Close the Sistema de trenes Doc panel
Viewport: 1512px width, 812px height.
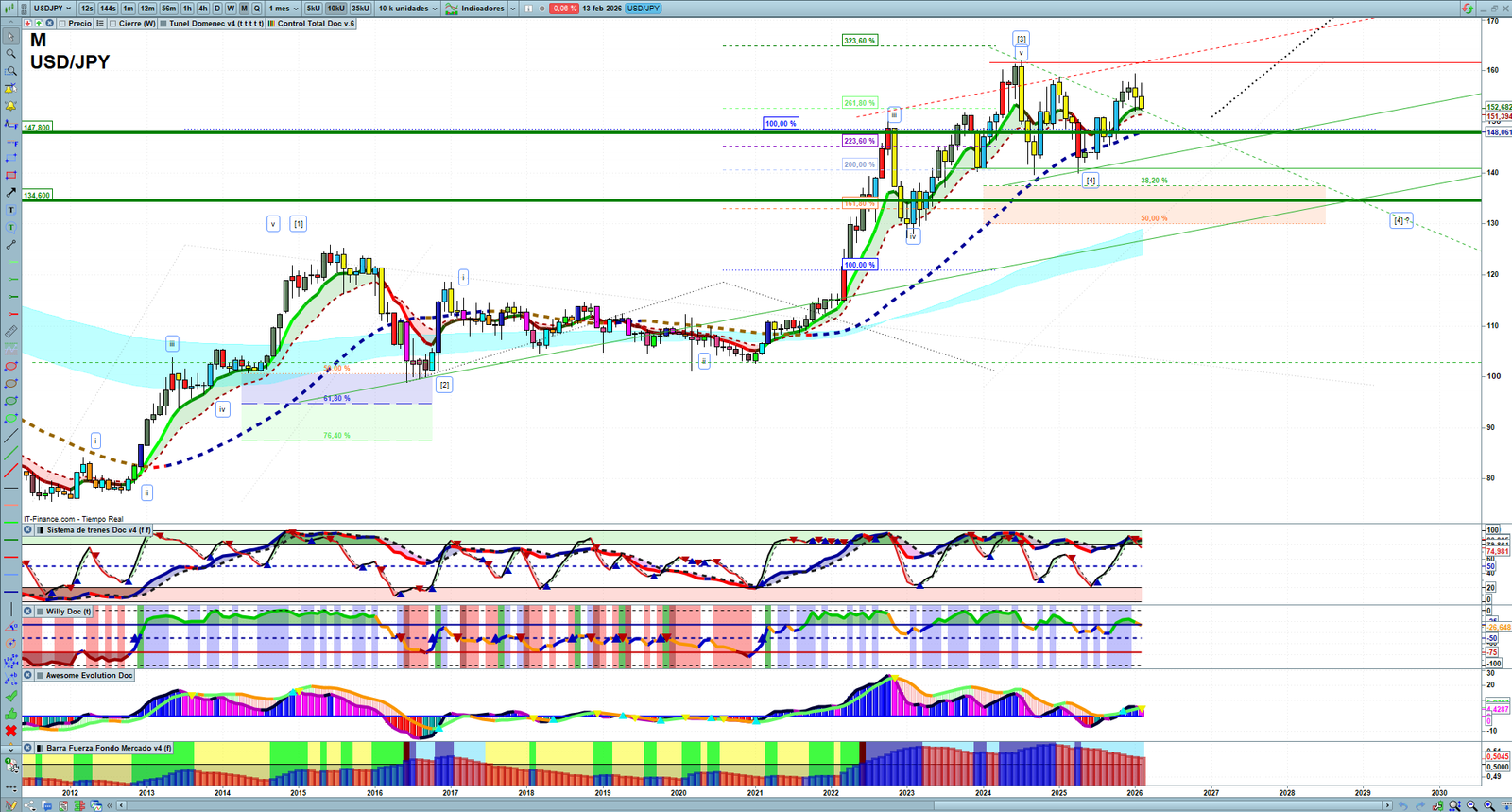28,530
